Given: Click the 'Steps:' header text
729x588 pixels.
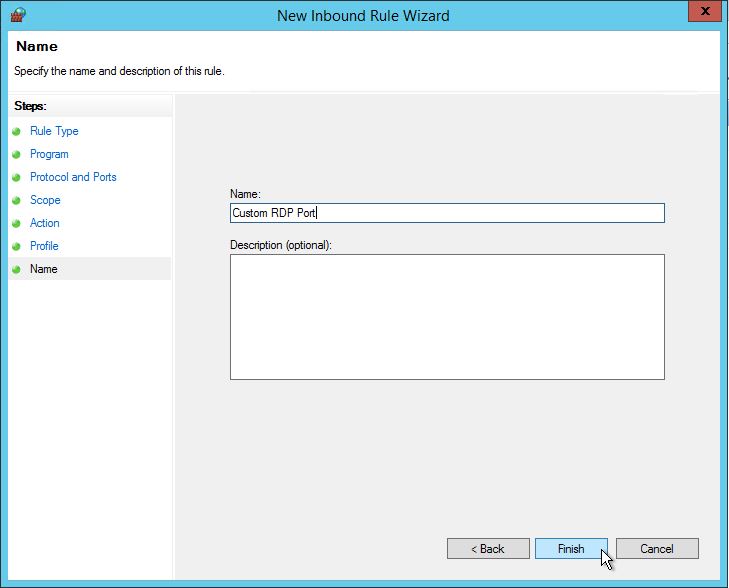Looking at the screenshot, I should (x=30, y=106).
